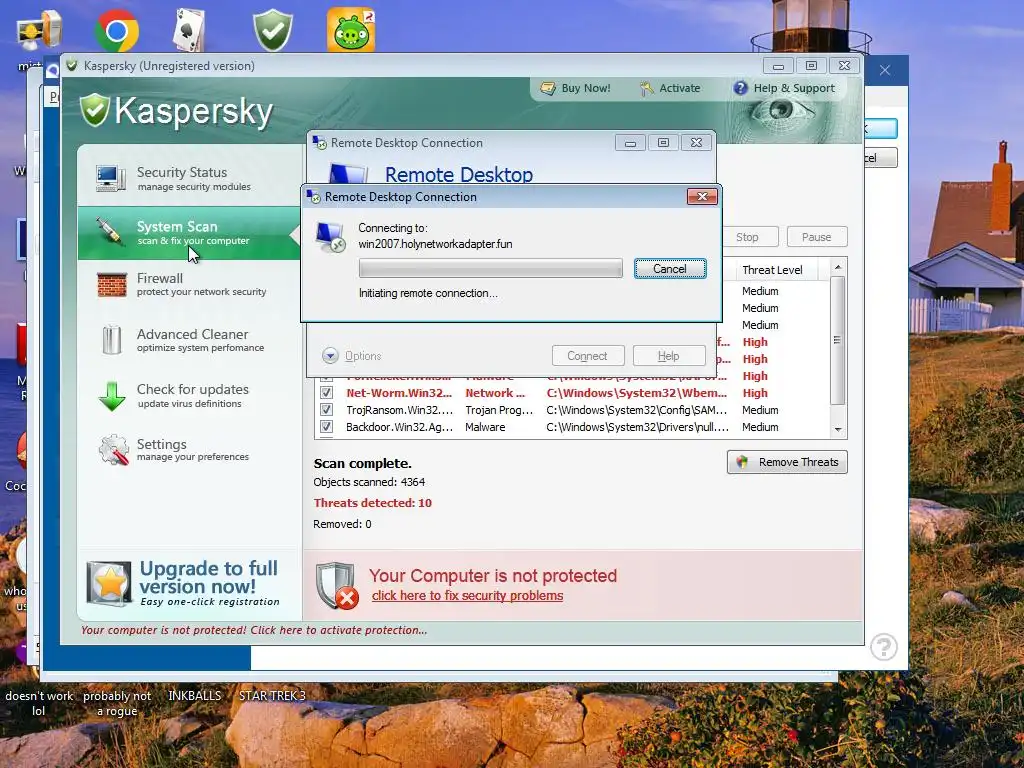Click the Help & Support question mark icon
1024x768 pixels.
tap(740, 88)
